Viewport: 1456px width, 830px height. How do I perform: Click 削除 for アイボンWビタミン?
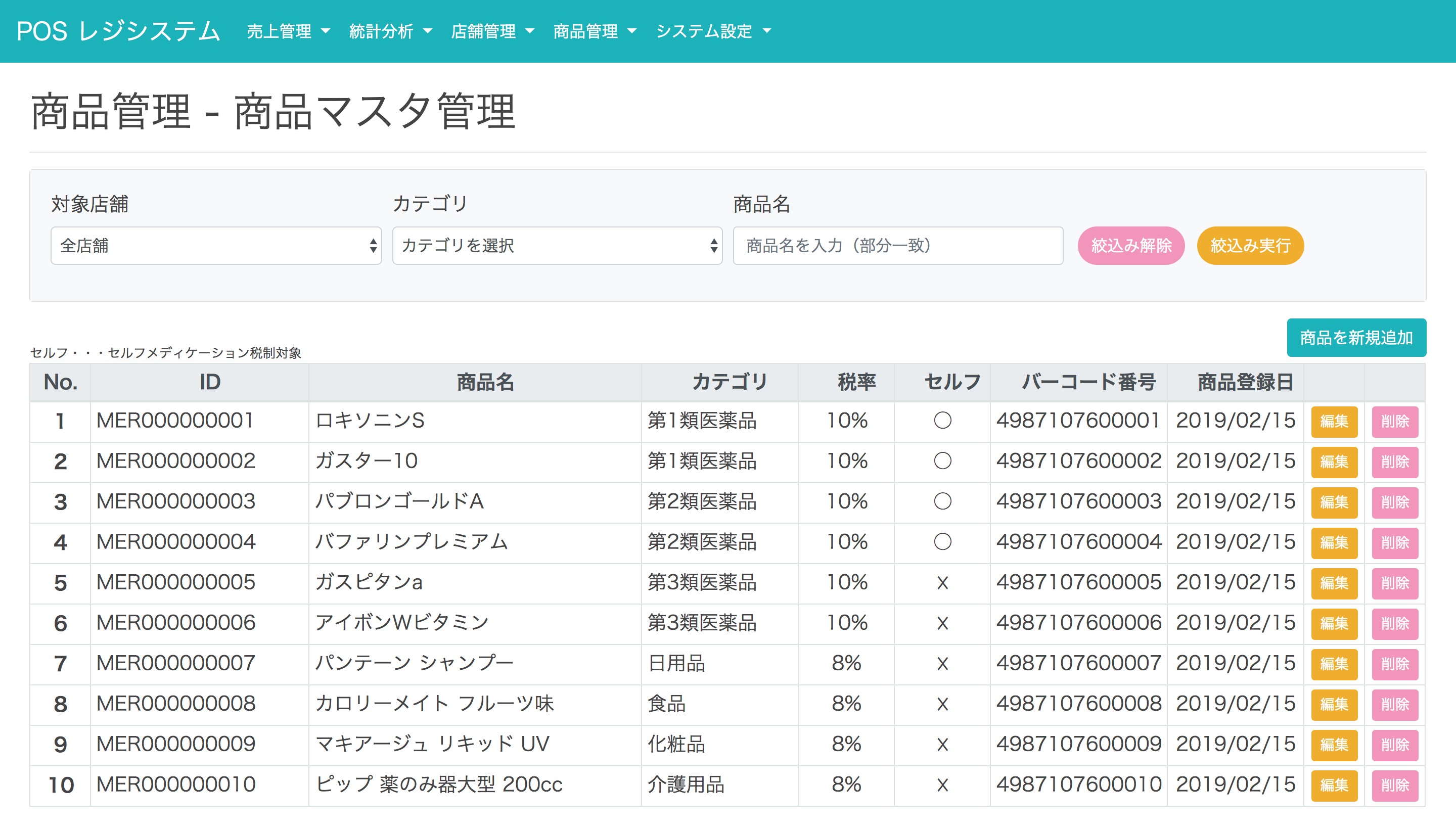click(1394, 624)
